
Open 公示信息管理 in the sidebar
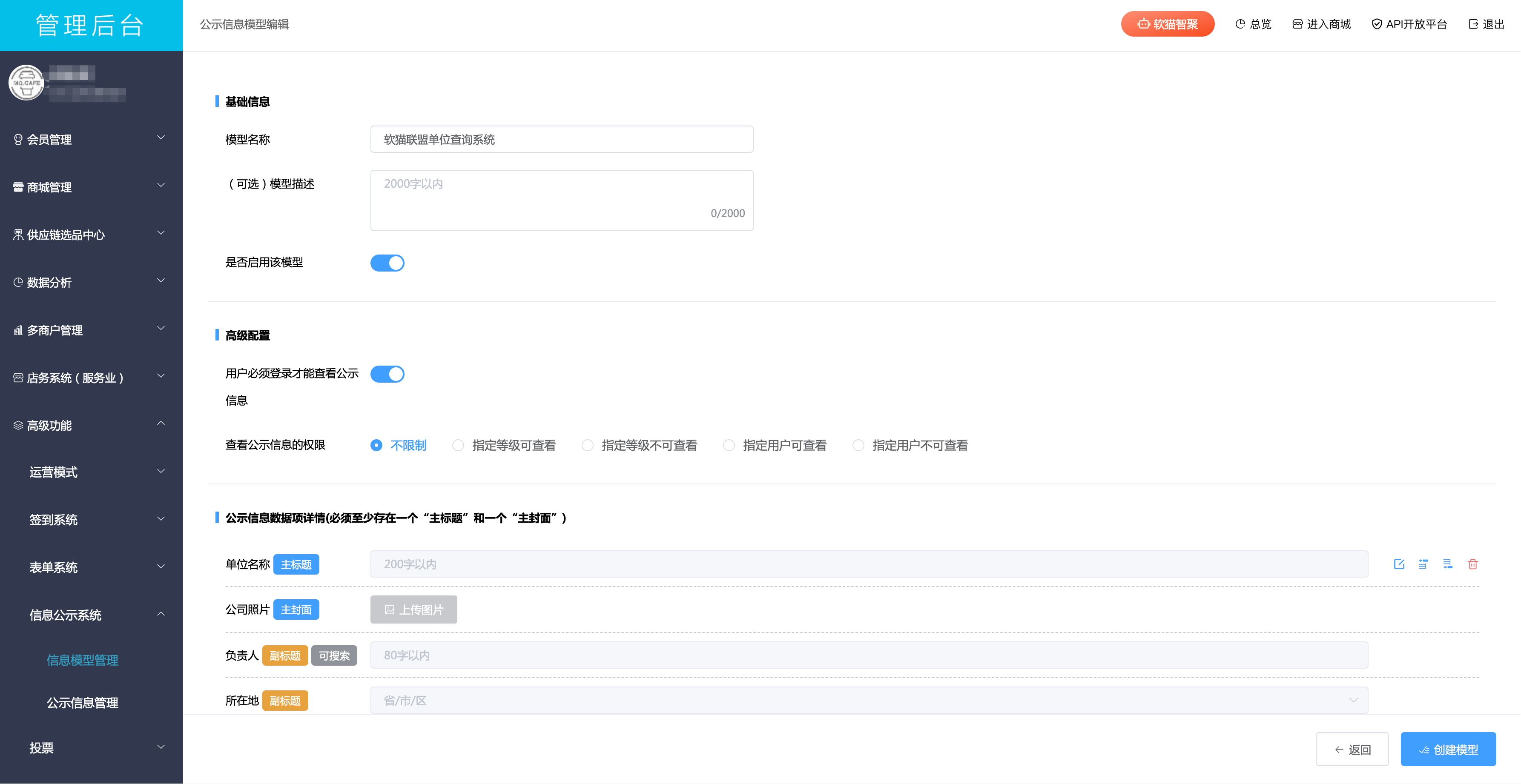(83, 703)
